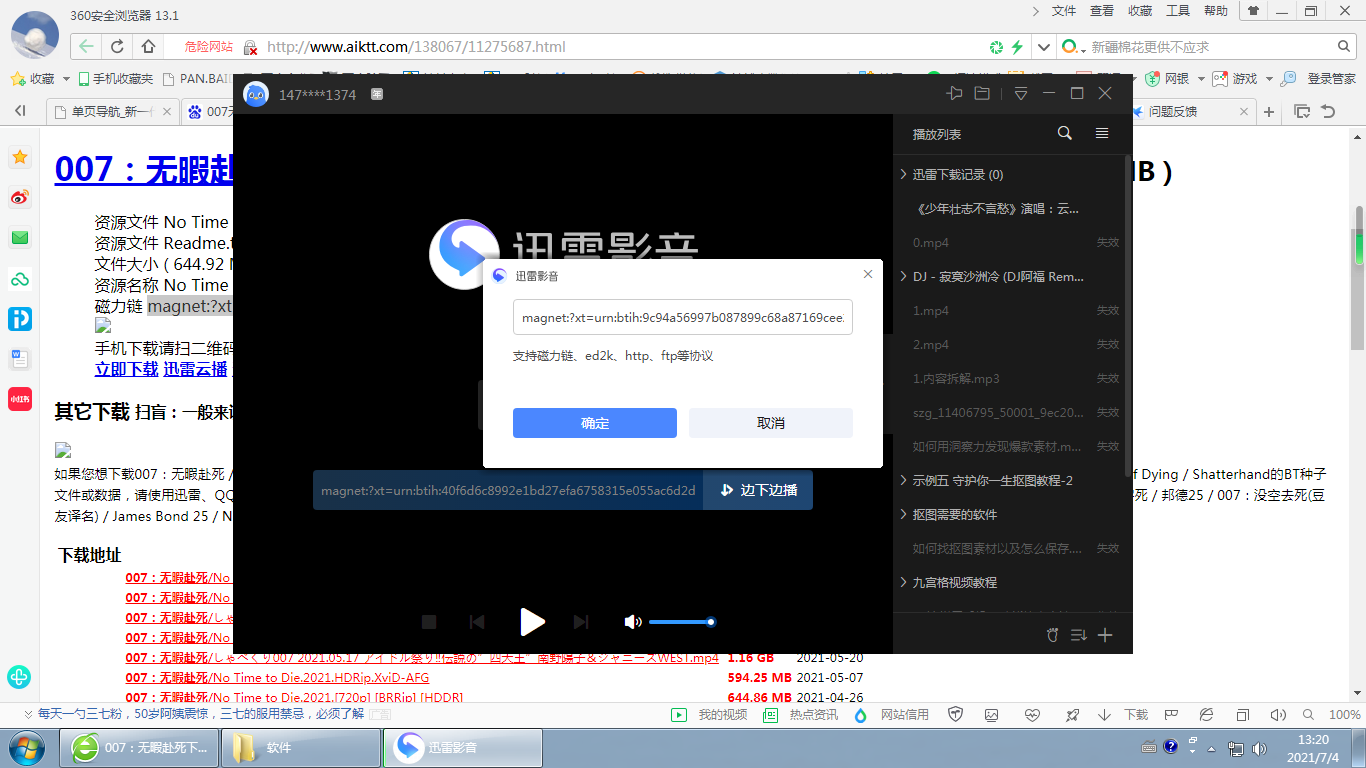Add a new file with the plus icon
The height and width of the screenshot is (768, 1366).
(x=1104, y=634)
